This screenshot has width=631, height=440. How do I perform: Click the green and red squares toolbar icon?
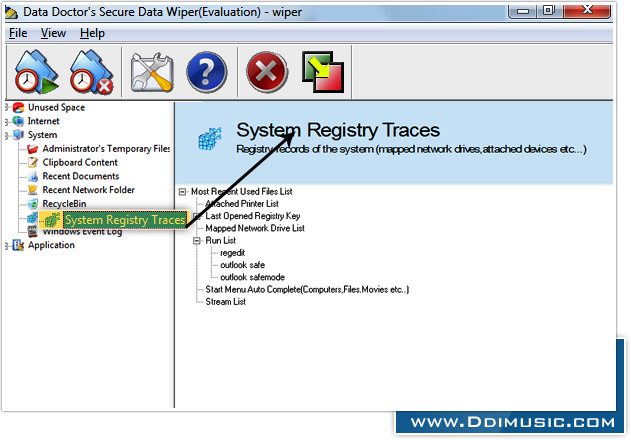[323, 72]
